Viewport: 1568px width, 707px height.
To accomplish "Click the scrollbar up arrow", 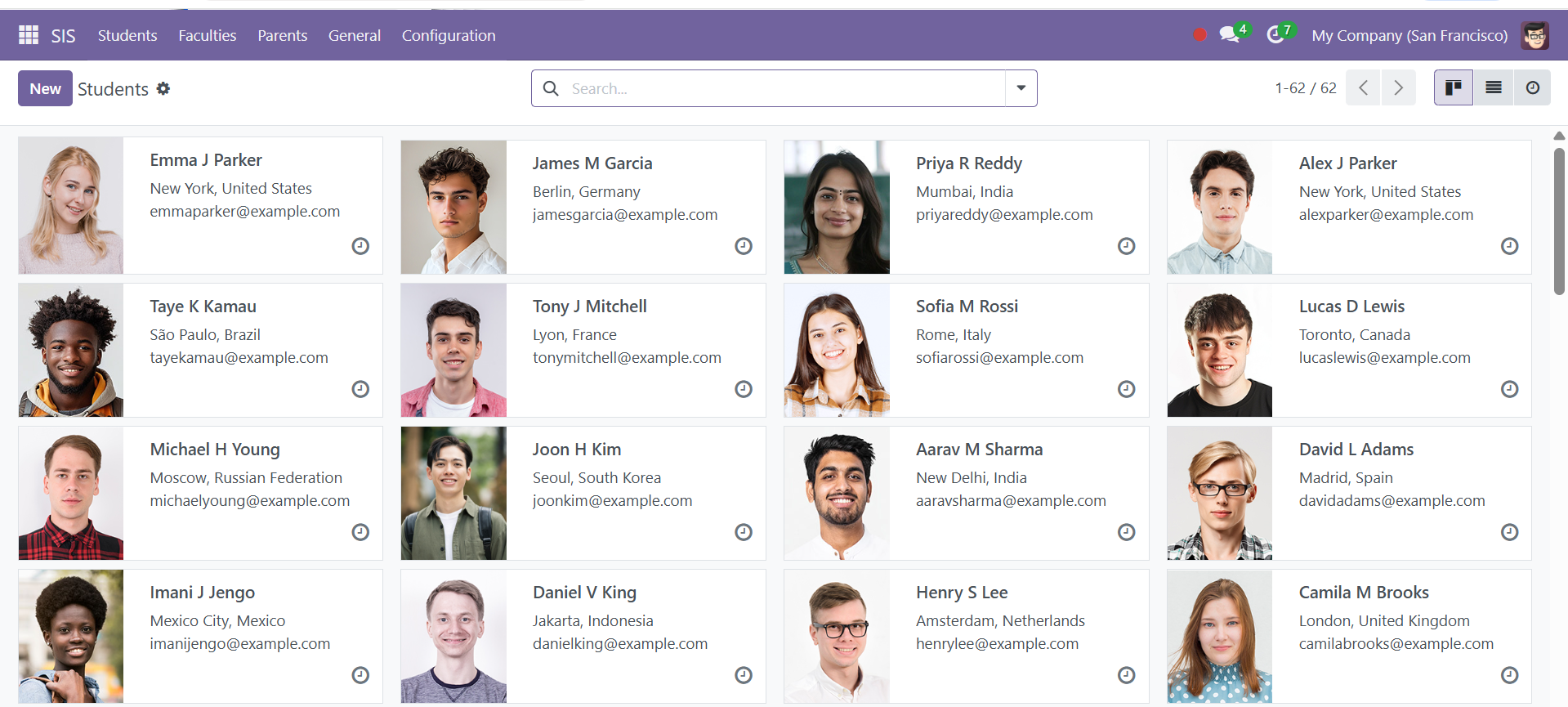I will click(x=1559, y=136).
